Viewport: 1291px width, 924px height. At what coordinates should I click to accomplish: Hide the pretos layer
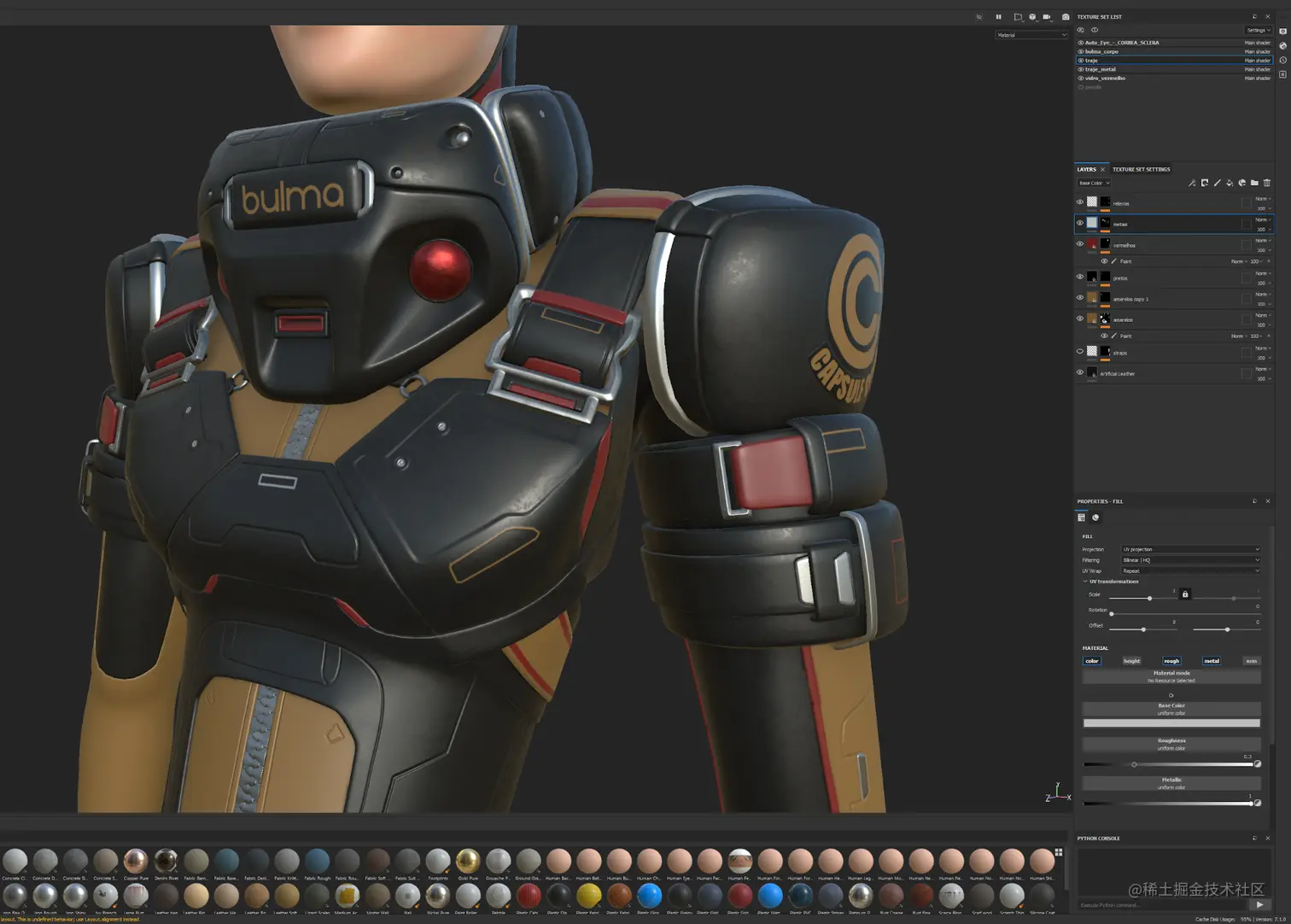point(1080,277)
